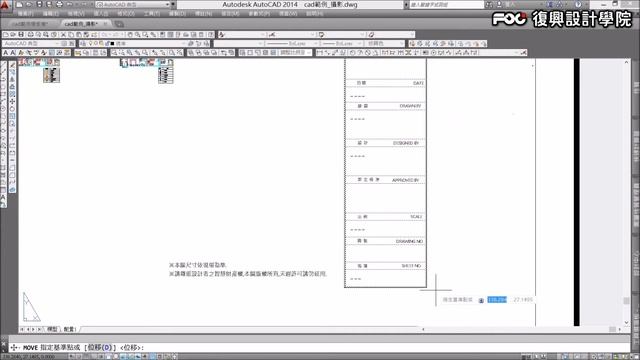Click Plot printer icon in quick access toolbar
Image resolution: width=640 pixels, height=360 pixels.
tap(59, 4)
